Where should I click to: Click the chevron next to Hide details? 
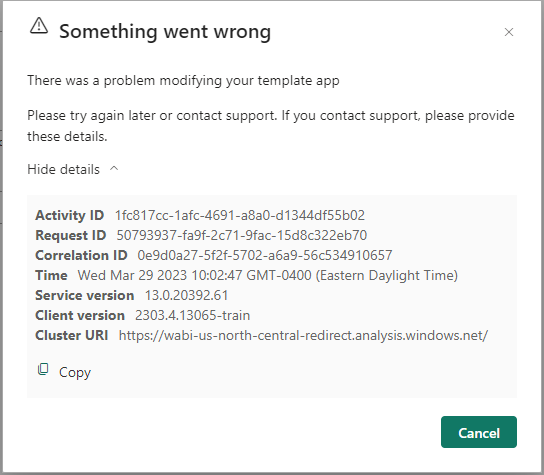[x=114, y=169]
